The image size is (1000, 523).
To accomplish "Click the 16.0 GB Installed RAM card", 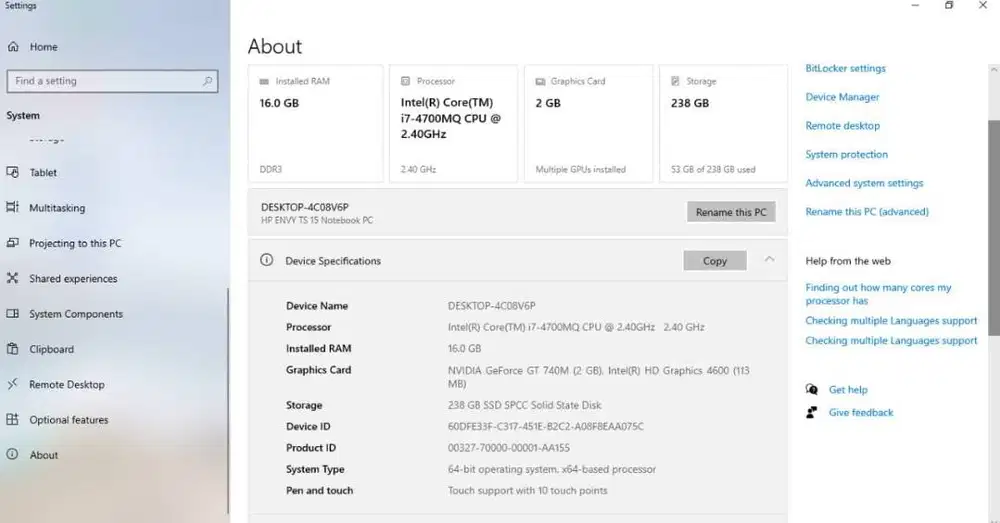I will point(316,123).
